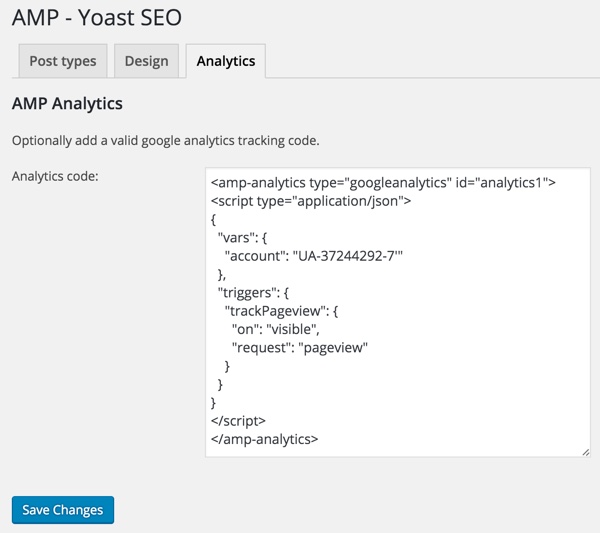Image resolution: width=600 pixels, height=533 pixels.
Task: Click the "vars" line in the code
Action: (x=243, y=237)
